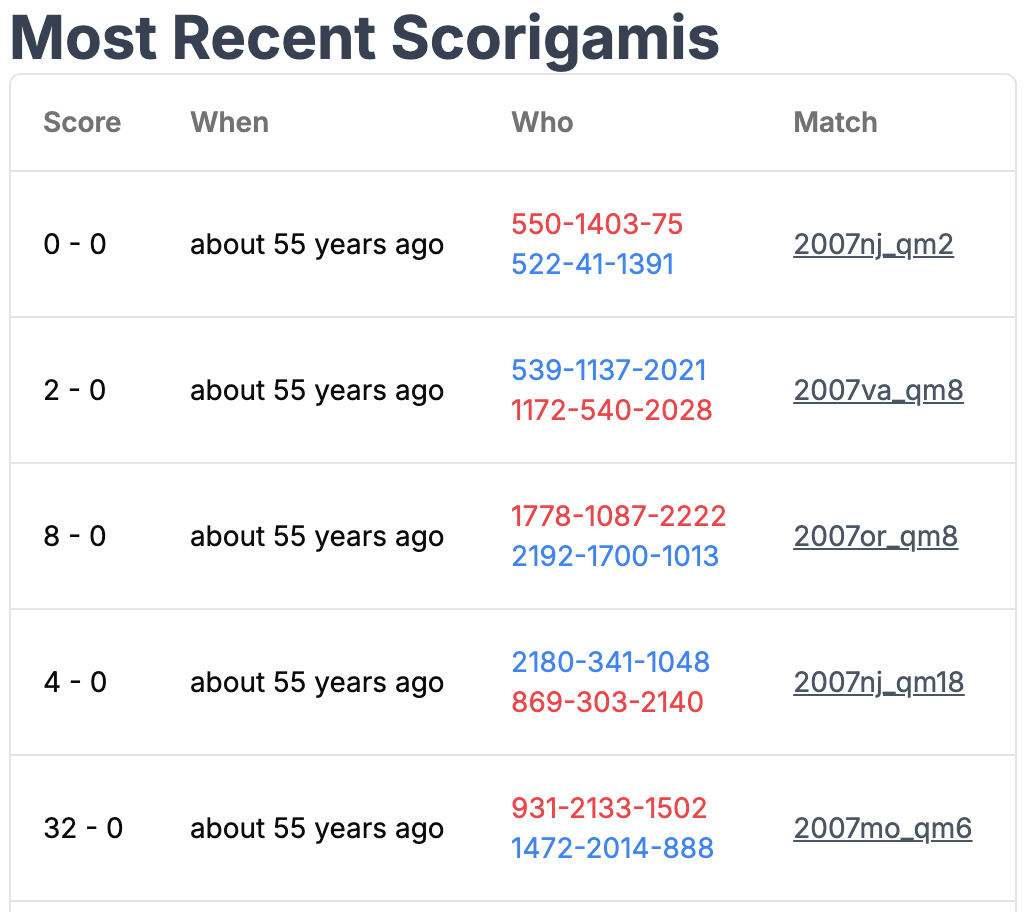Click the Who column header
Image resolution: width=1030 pixels, height=912 pixels.
(x=543, y=123)
